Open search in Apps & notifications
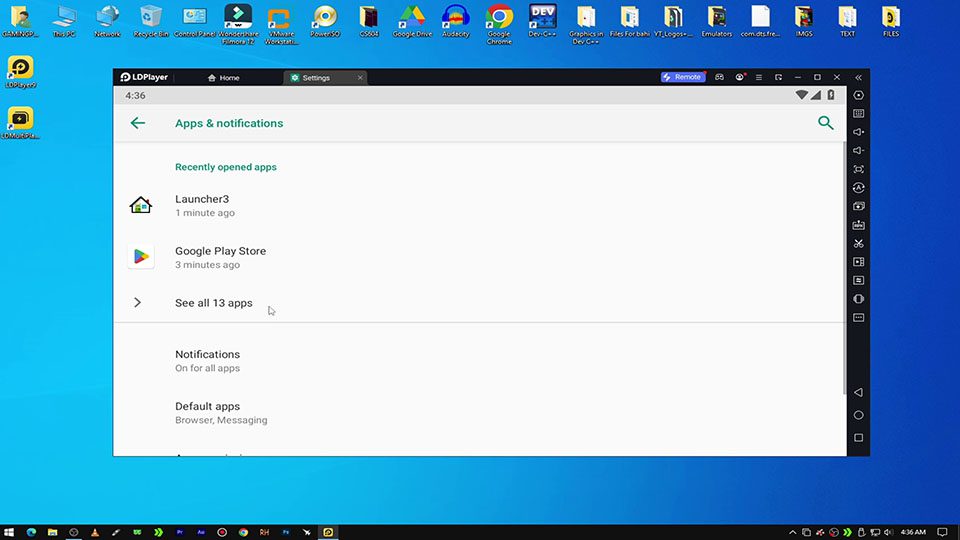 click(x=825, y=123)
